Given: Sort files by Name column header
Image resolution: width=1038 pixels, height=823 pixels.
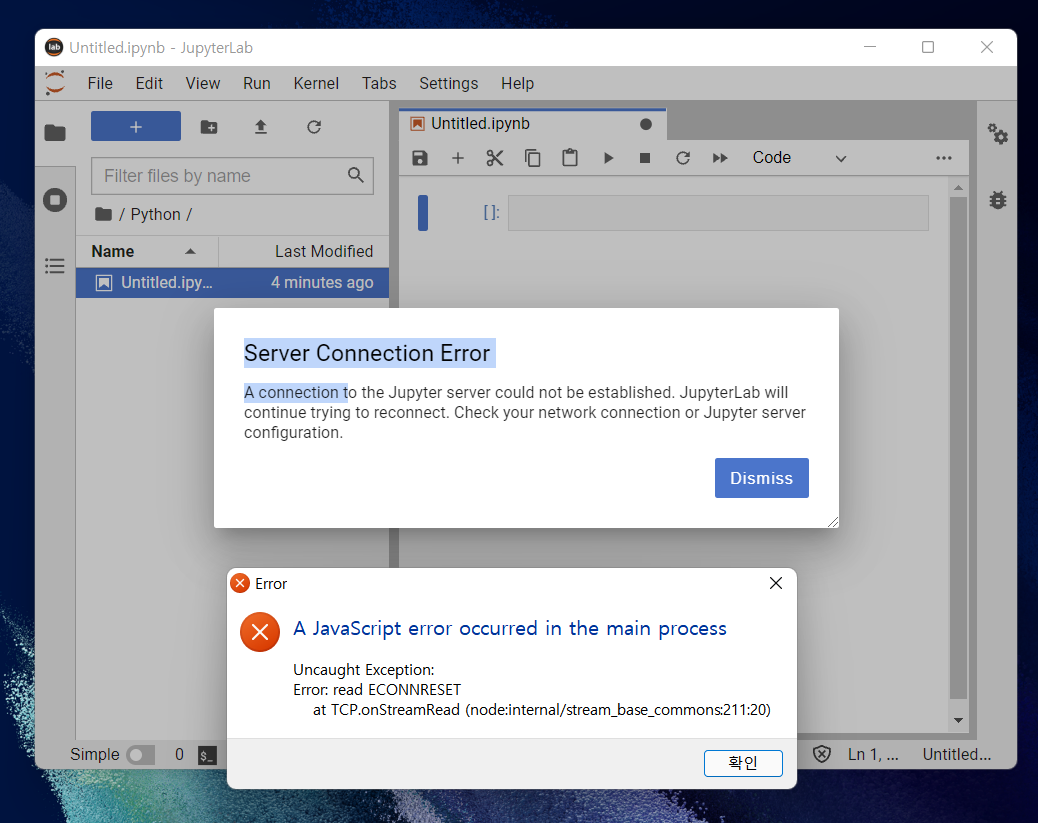Looking at the screenshot, I should pyautogui.click(x=146, y=252).
